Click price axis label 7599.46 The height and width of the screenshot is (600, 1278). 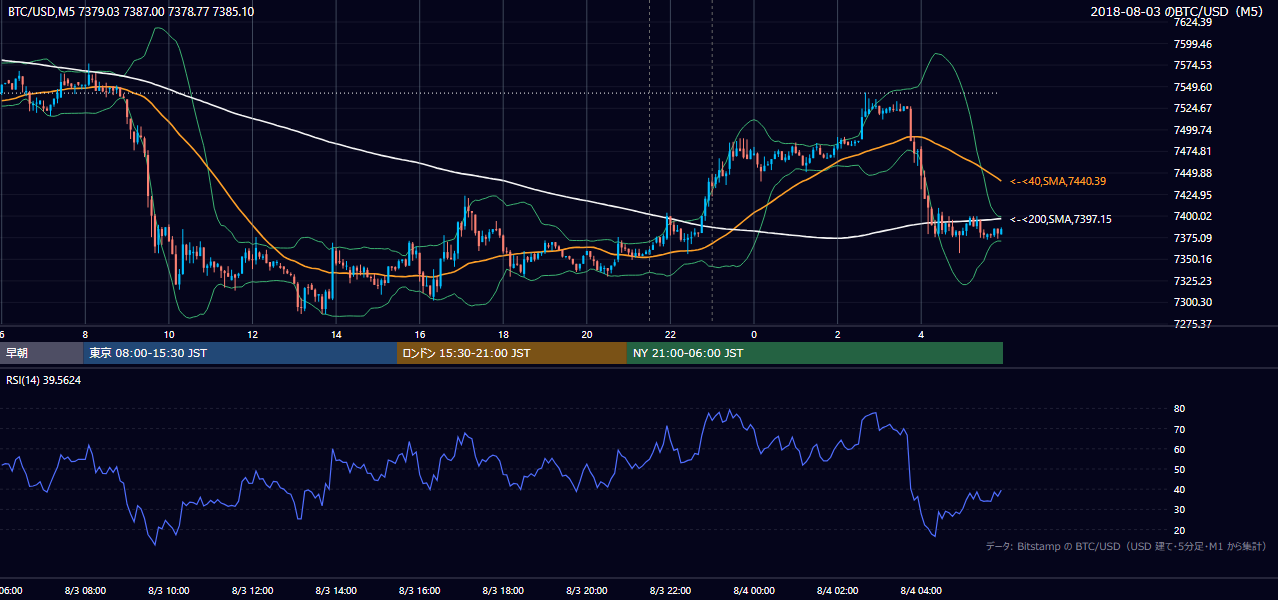pyautogui.click(x=1193, y=44)
